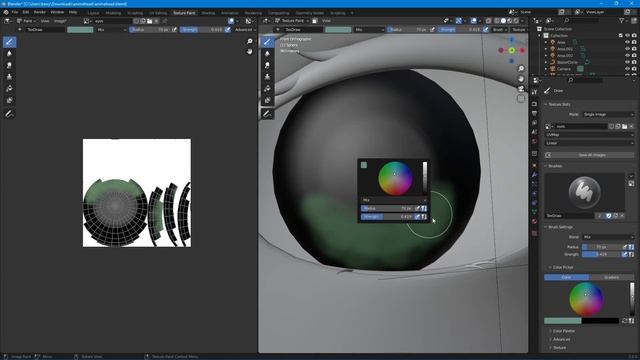Click the black secondary color swatch in Properties
The height and width of the screenshot is (360, 640).
(x=600, y=321)
